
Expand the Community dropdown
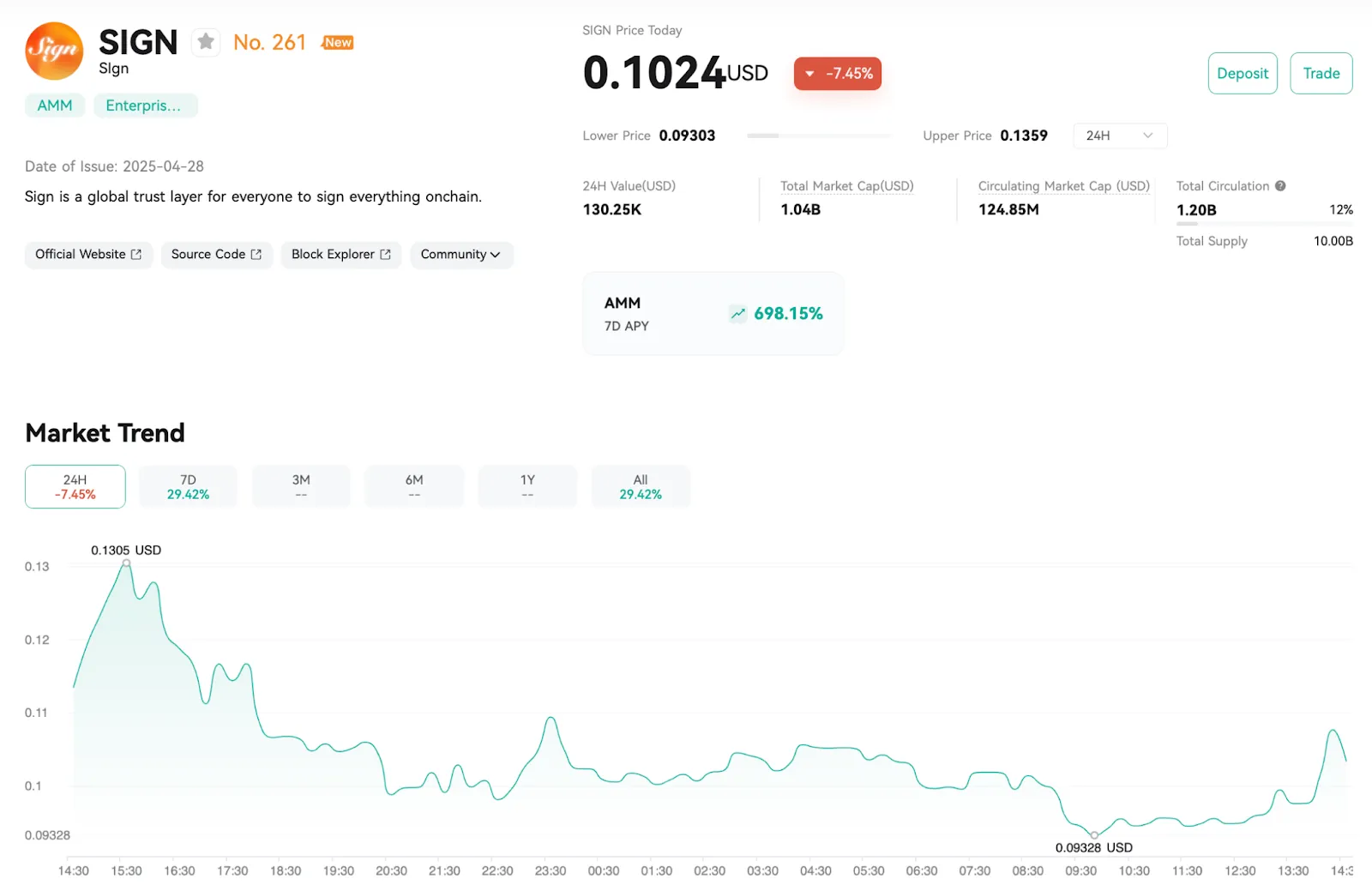[x=461, y=255]
